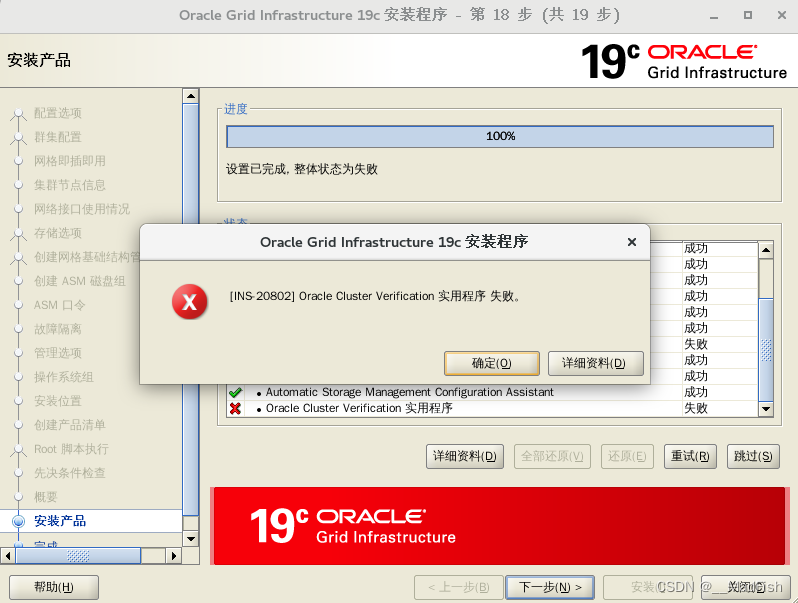Click the red failed icon for Oracle Cluster Verification
The height and width of the screenshot is (603, 798).
click(x=235, y=408)
